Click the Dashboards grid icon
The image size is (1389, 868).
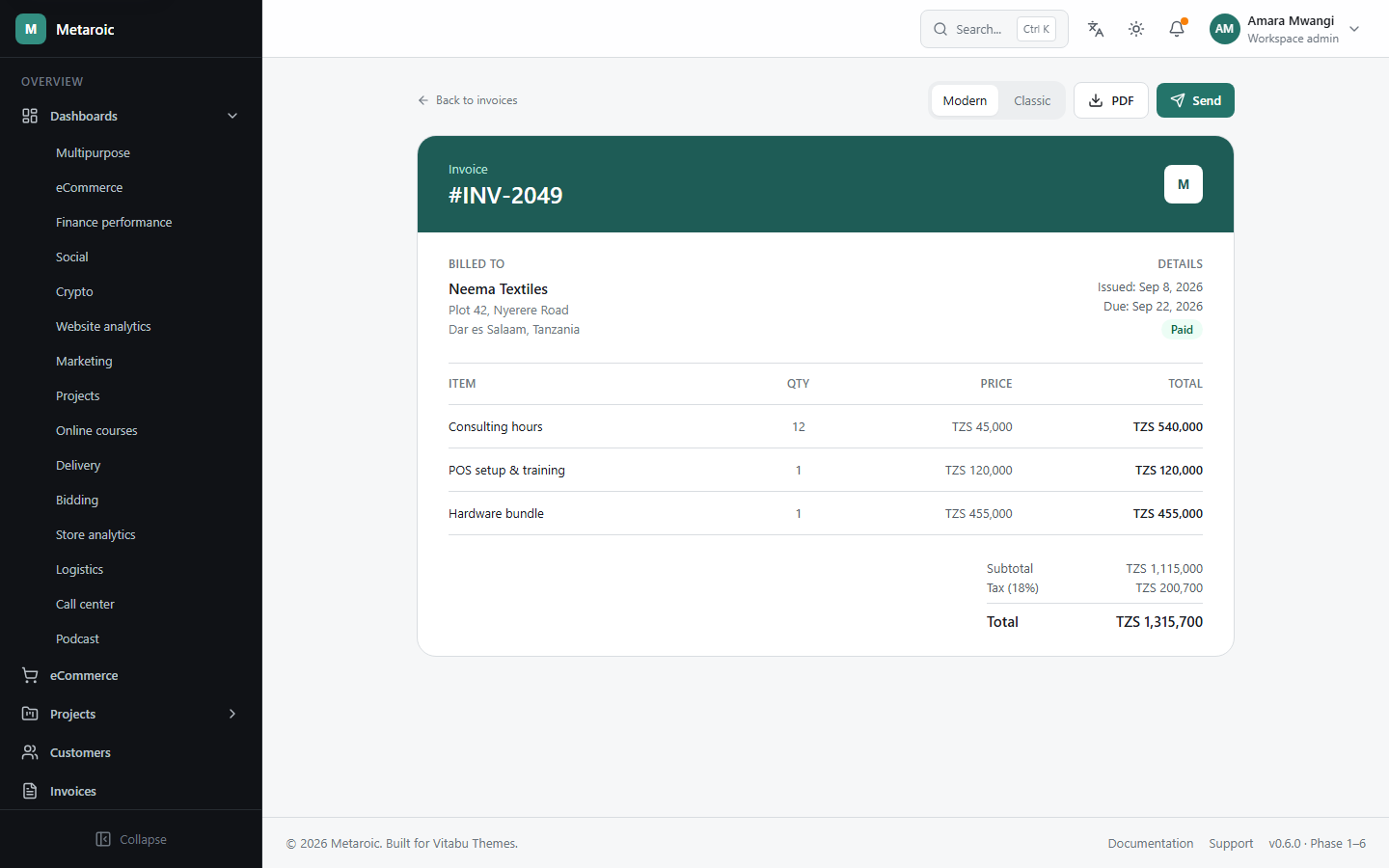pos(30,116)
